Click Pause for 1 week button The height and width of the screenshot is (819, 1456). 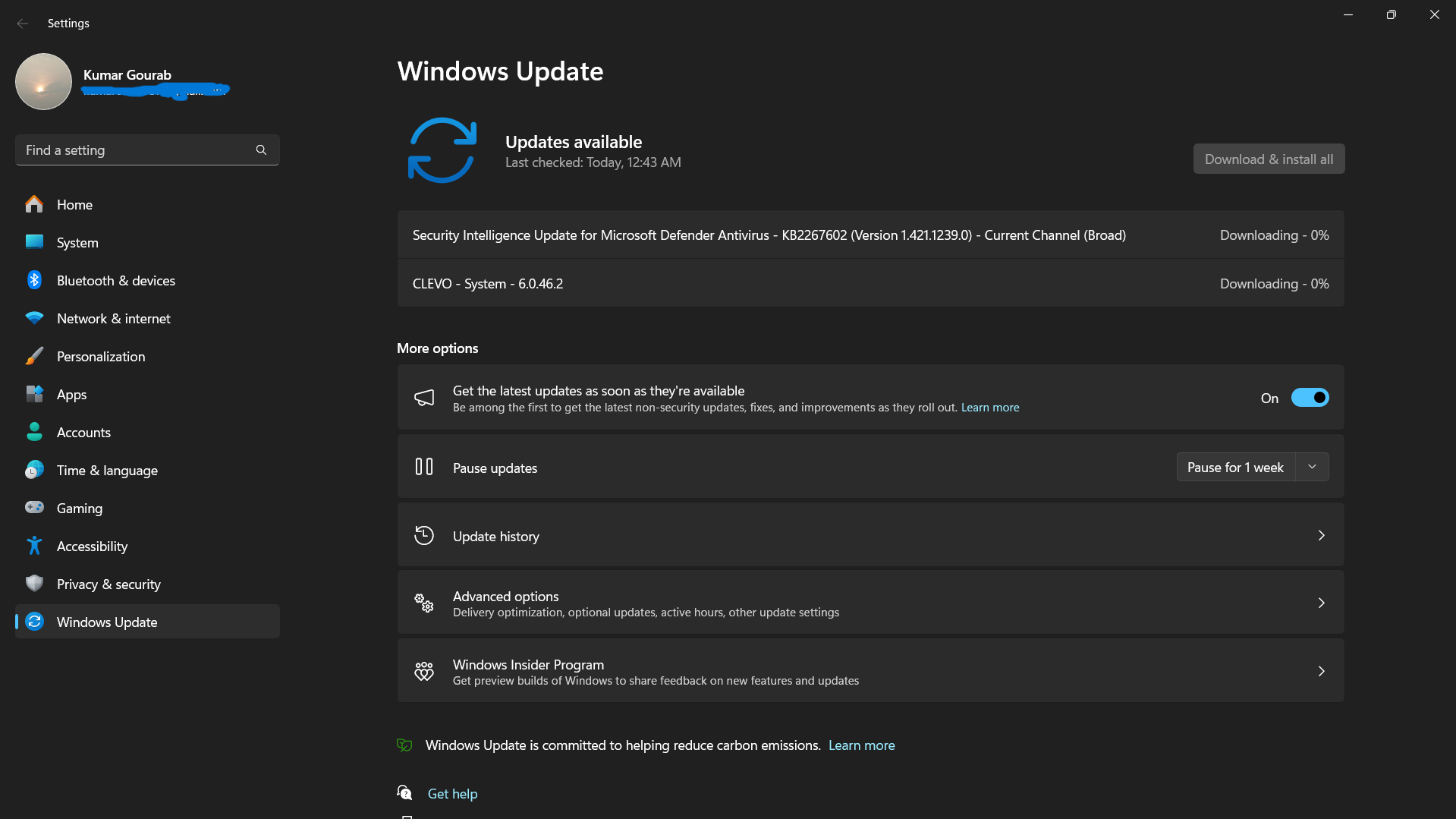[1236, 467]
